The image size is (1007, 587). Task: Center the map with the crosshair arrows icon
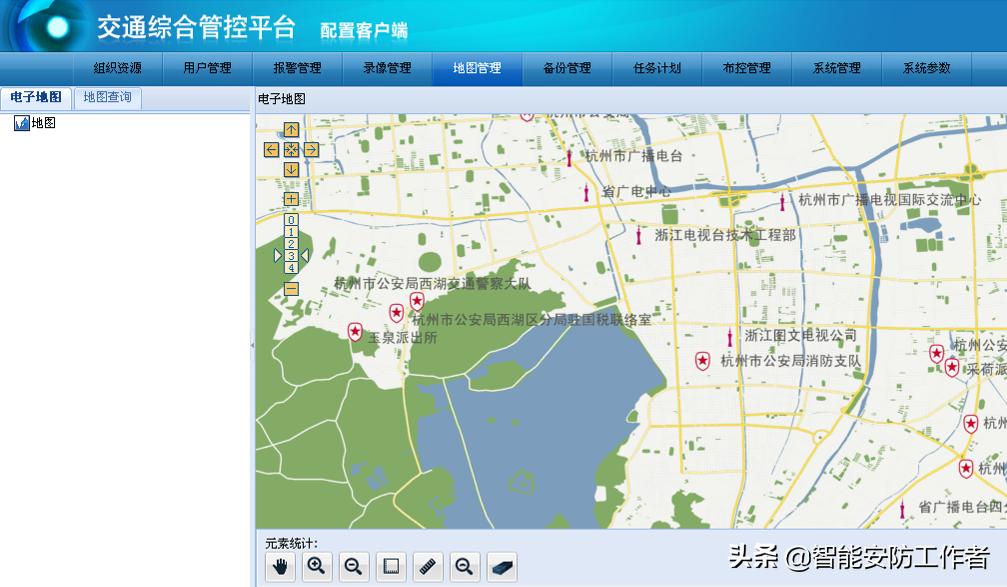pos(290,150)
